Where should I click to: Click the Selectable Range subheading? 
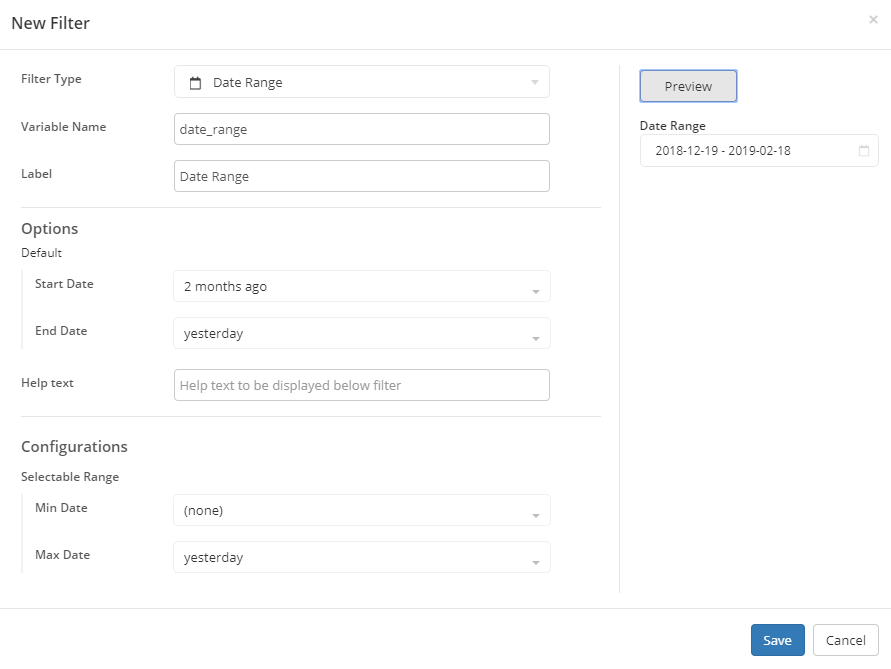[x=70, y=477]
